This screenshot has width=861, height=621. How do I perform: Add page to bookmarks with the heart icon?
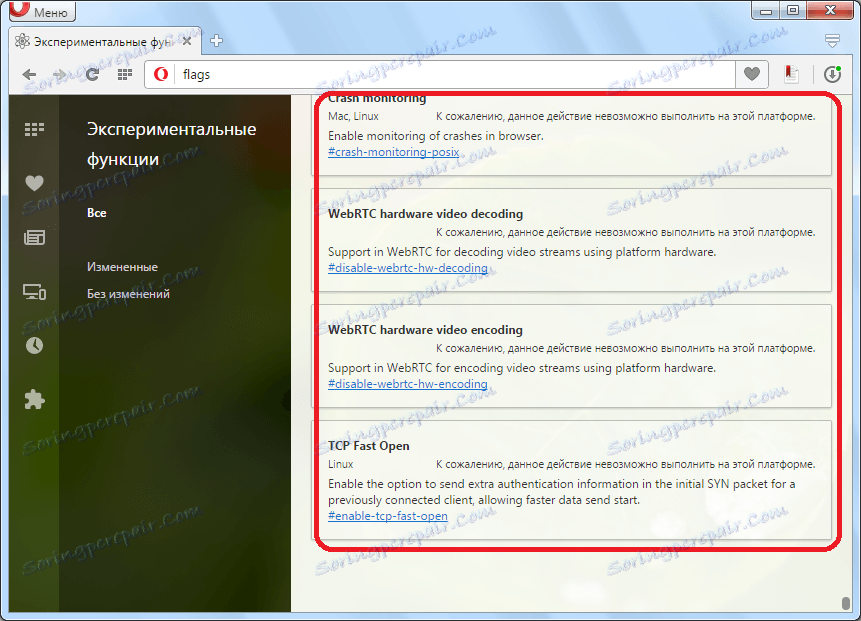point(751,74)
